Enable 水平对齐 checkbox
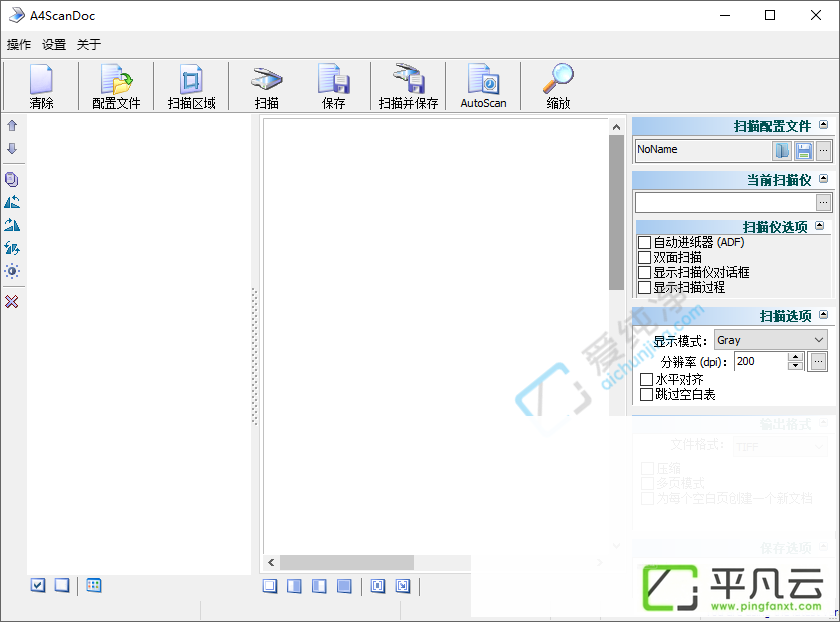Viewport: 840px width, 622px height. click(647, 379)
